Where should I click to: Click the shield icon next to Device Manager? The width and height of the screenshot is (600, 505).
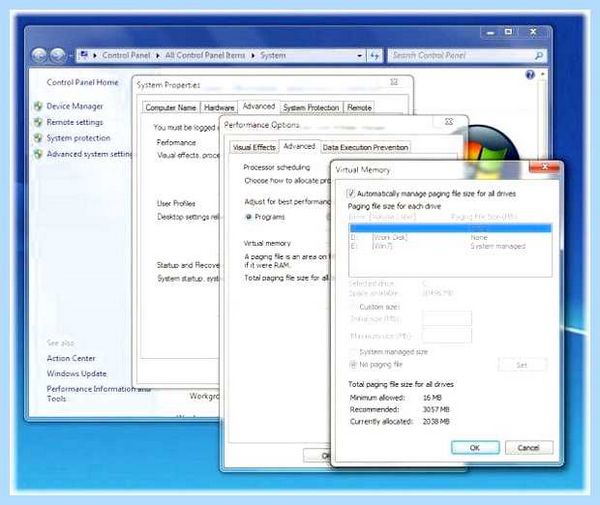click(38, 106)
